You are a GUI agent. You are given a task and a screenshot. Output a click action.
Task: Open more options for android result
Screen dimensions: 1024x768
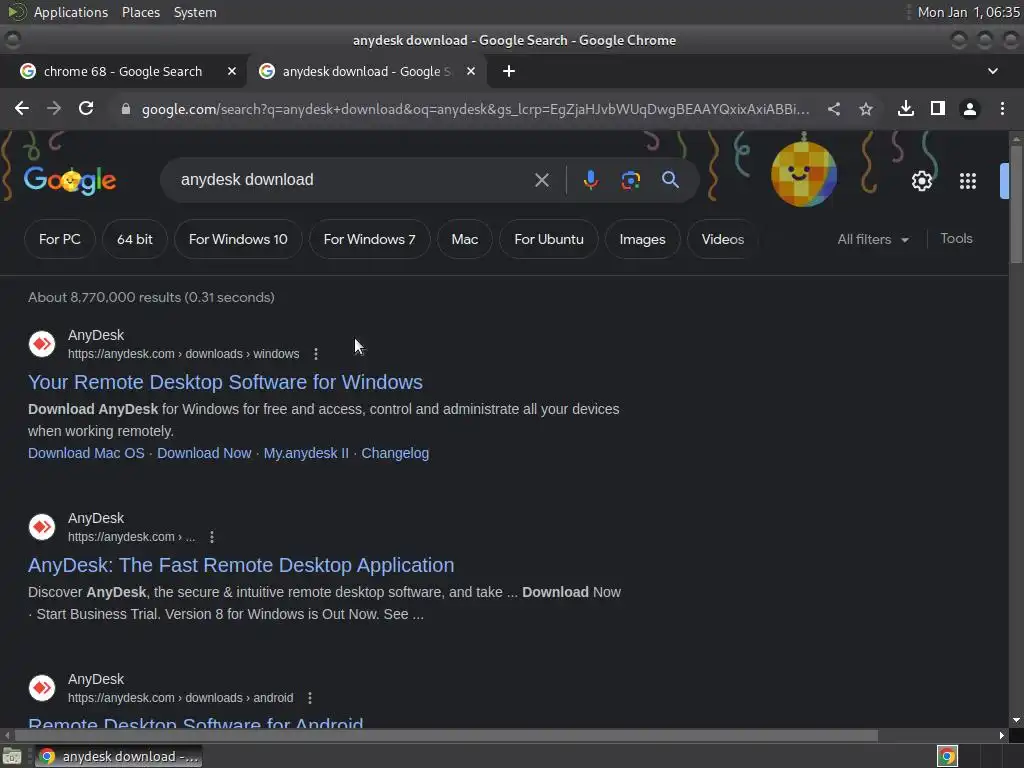tap(310, 698)
